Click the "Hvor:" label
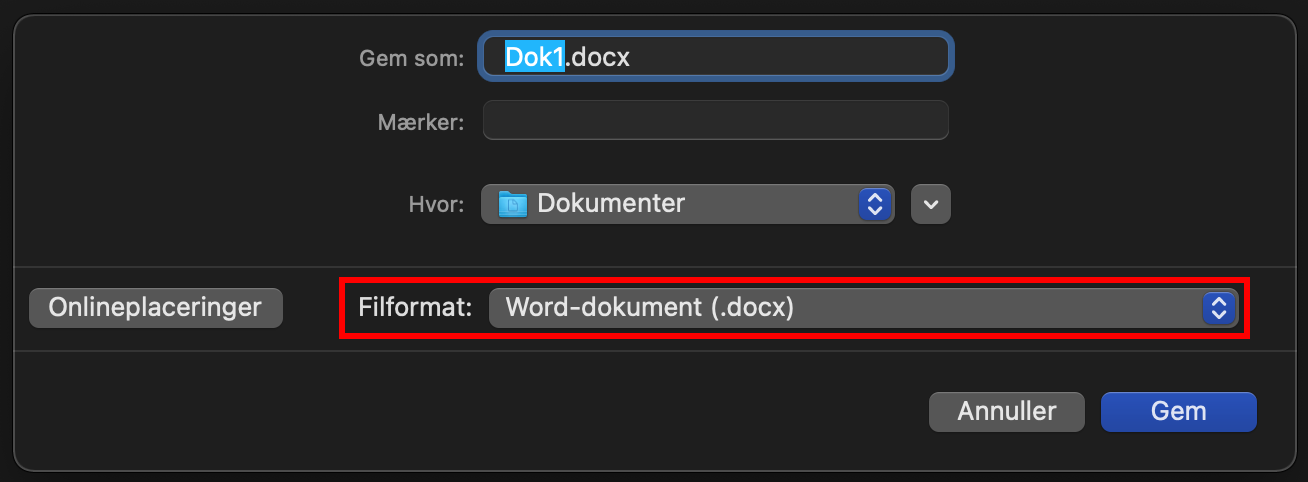The height and width of the screenshot is (482, 1308). tap(435, 205)
